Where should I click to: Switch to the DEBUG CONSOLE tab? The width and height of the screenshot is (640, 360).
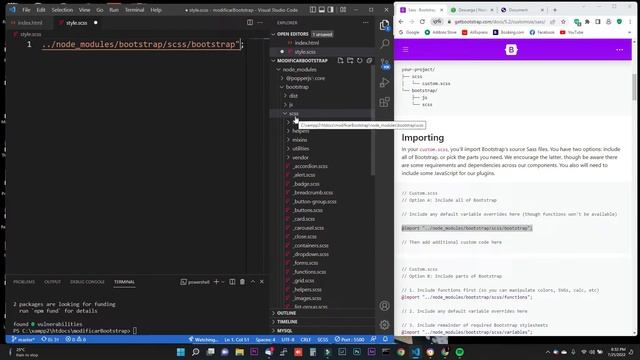tap(87, 282)
